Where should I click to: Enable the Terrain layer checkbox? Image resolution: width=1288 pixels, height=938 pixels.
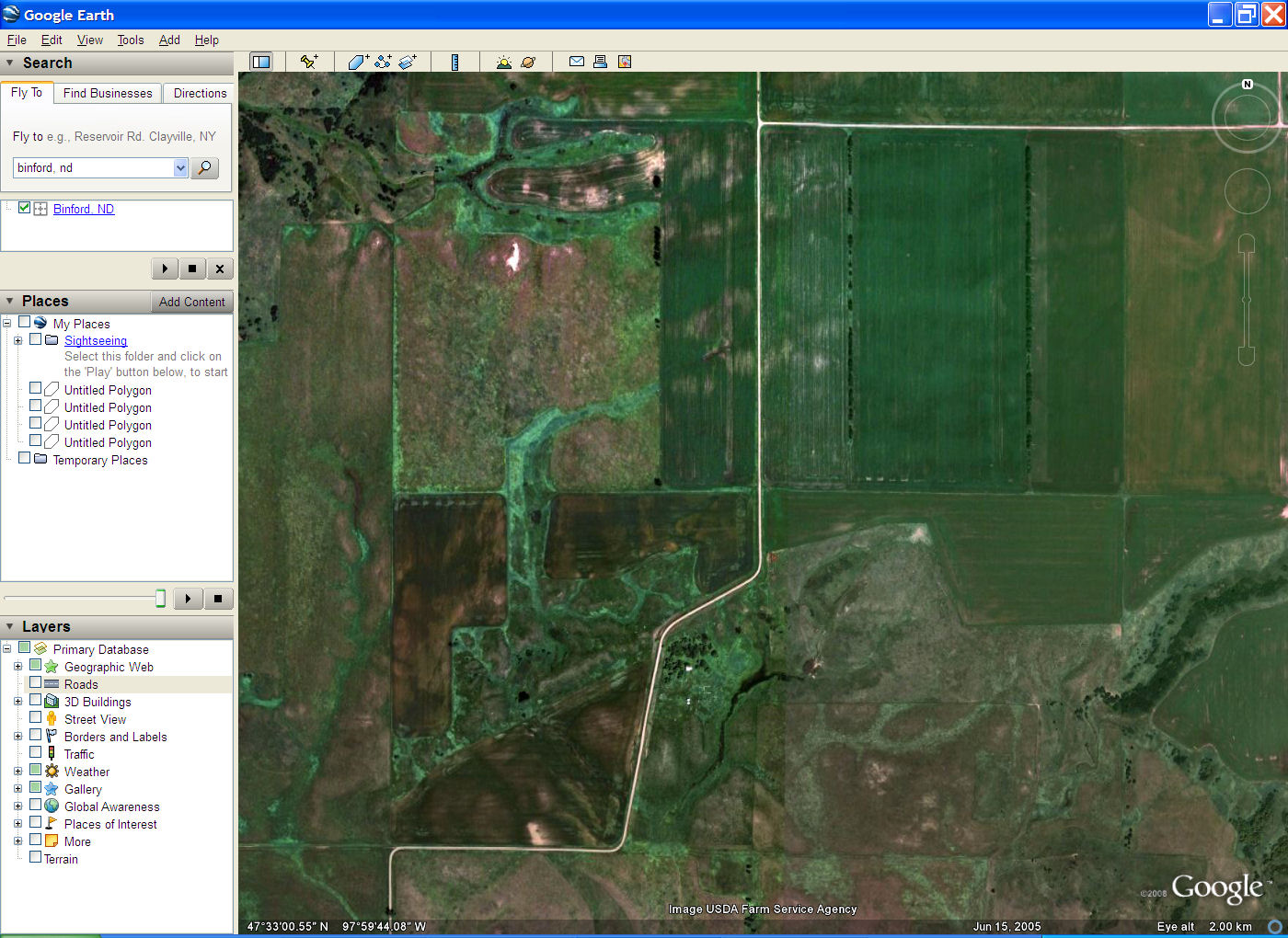[x=35, y=857]
